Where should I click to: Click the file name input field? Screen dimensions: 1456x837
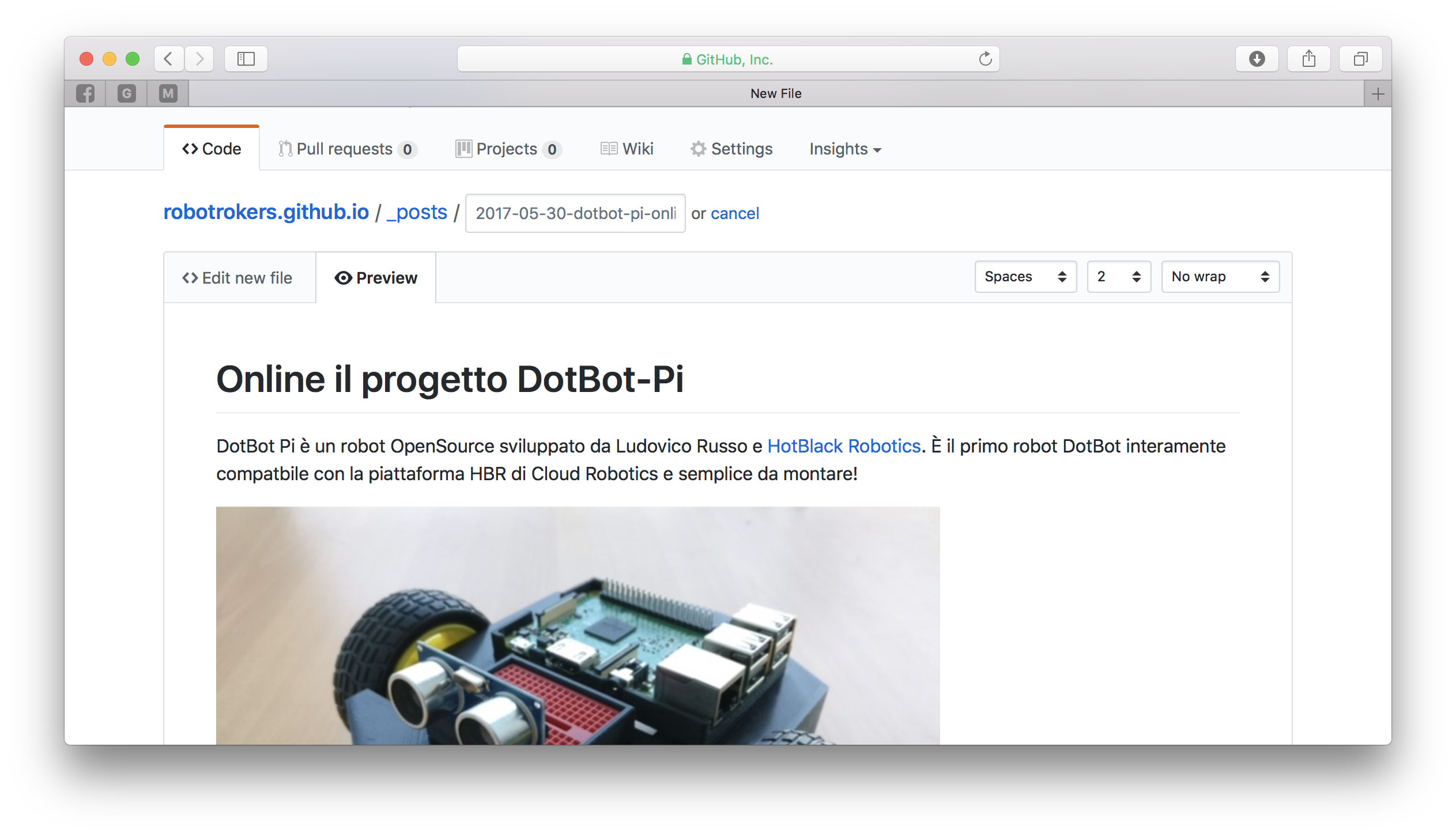(x=575, y=213)
